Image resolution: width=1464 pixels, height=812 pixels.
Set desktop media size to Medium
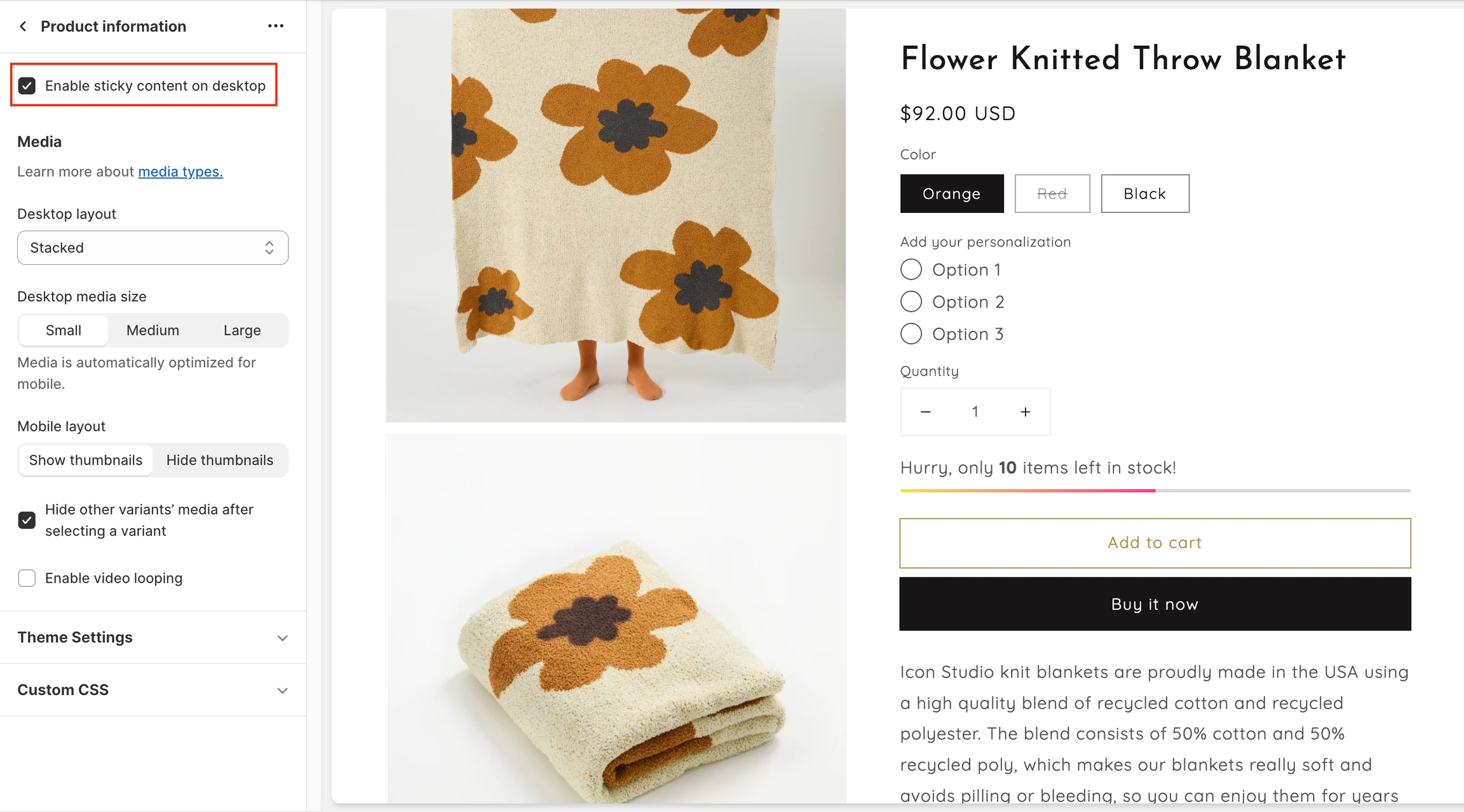[152, 330]
